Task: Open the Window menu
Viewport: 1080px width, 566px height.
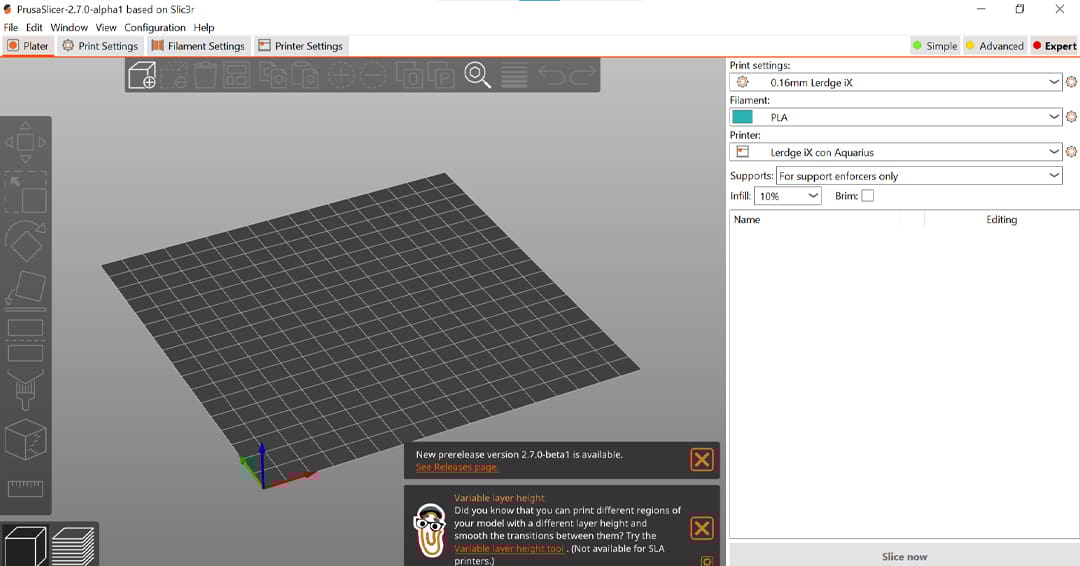Action: [x=69, y=28]
